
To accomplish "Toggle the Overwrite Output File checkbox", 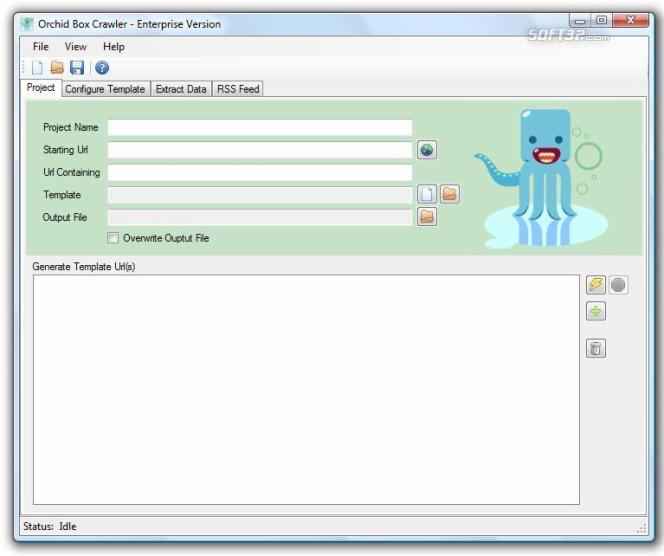I will (x=113, y=238).
